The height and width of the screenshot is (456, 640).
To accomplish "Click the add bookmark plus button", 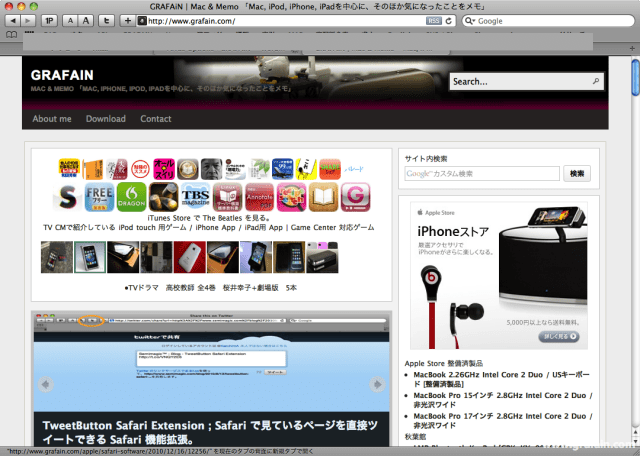I will pos(127,20).
